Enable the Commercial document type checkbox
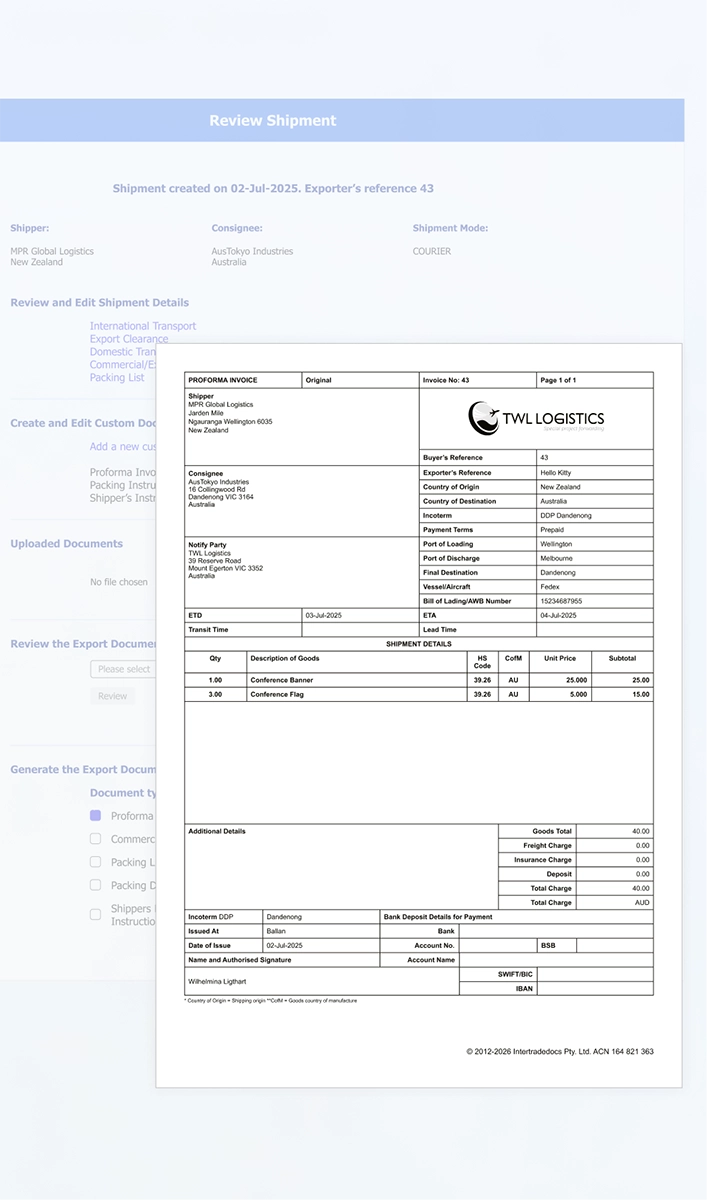 96,839
